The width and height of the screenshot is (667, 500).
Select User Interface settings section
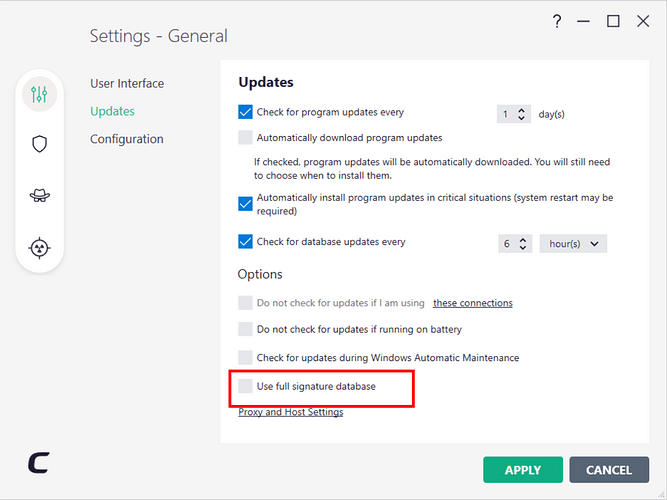tap(127, 84)
